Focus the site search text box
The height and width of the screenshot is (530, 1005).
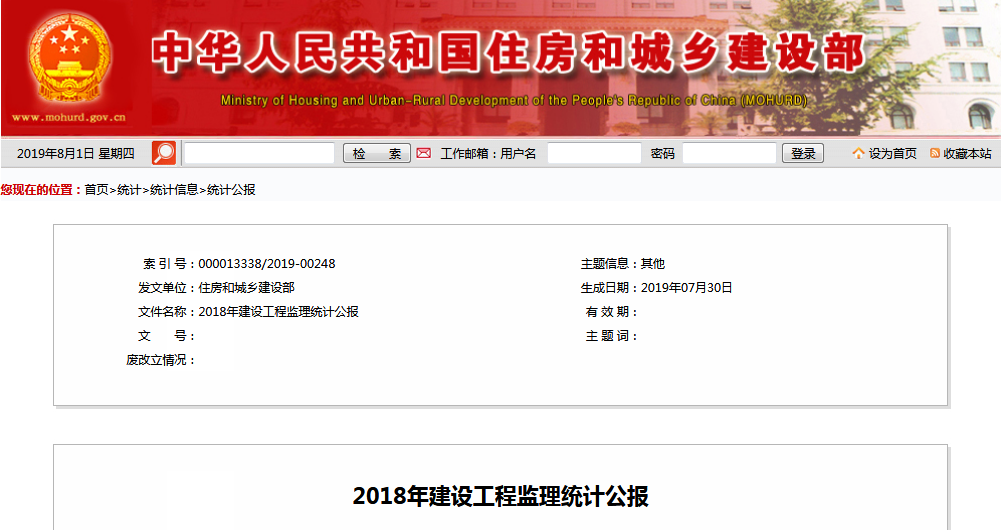pyautogui.click(x=260, y=153)
